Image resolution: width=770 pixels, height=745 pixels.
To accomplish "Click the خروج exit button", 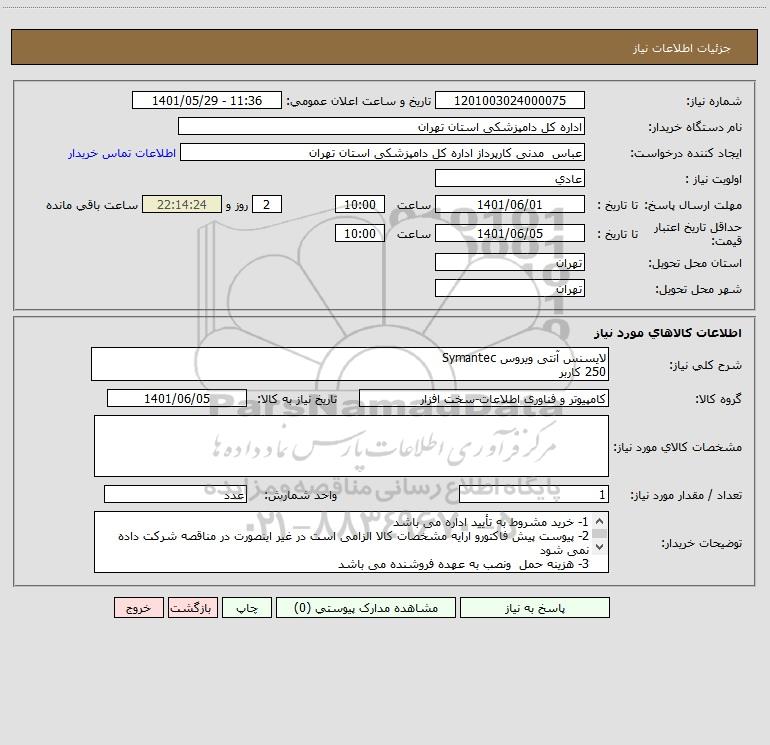I will click(138, 608).
